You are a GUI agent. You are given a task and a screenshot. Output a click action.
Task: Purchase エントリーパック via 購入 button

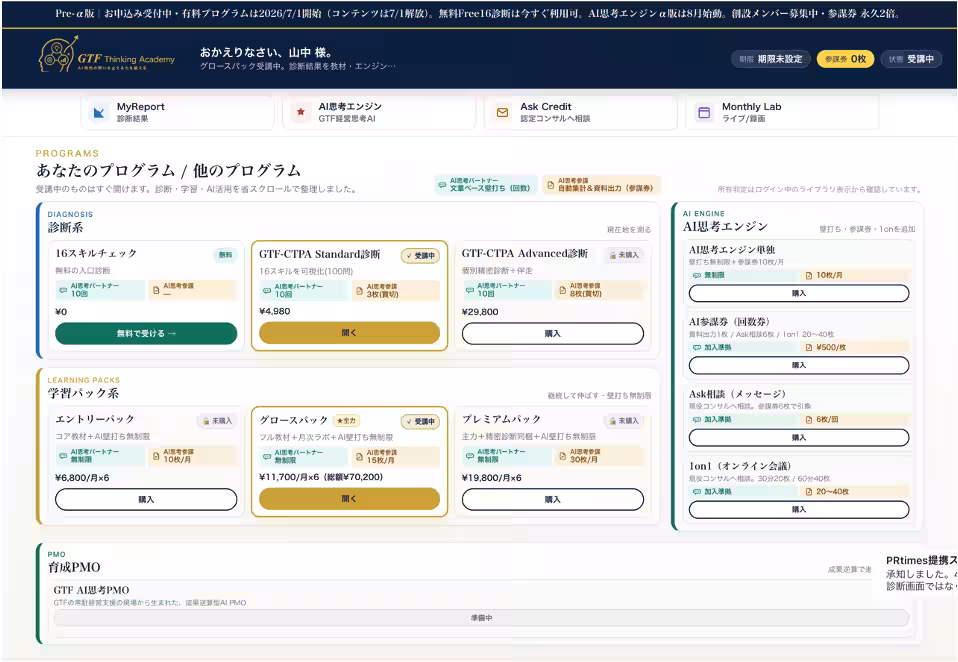pos(146,500)
